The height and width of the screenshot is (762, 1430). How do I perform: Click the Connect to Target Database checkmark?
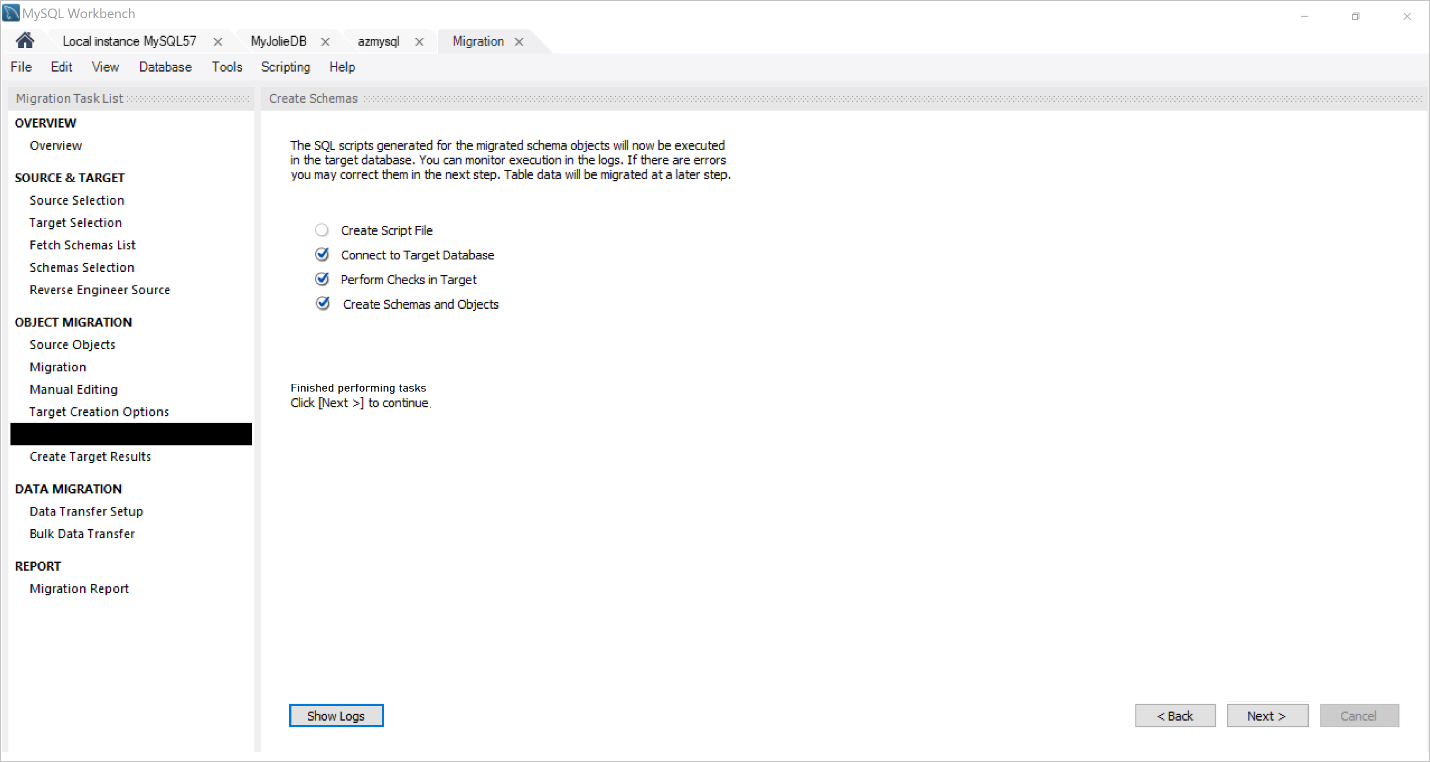tap(322, 255)
